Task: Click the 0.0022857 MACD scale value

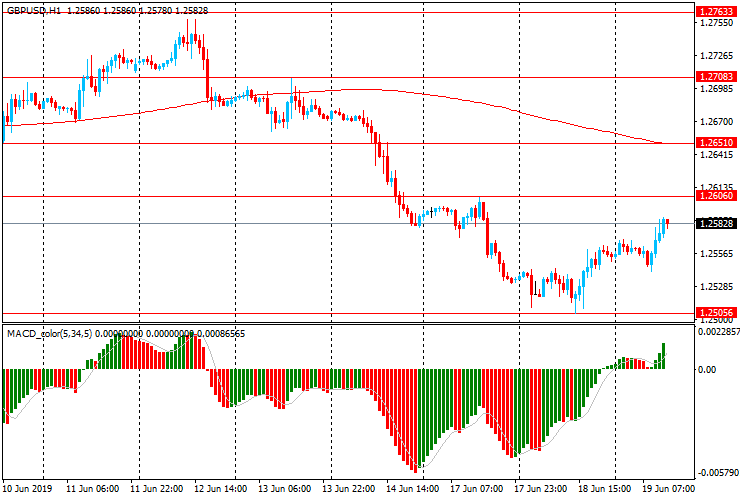Action: [x=719, y=332]
